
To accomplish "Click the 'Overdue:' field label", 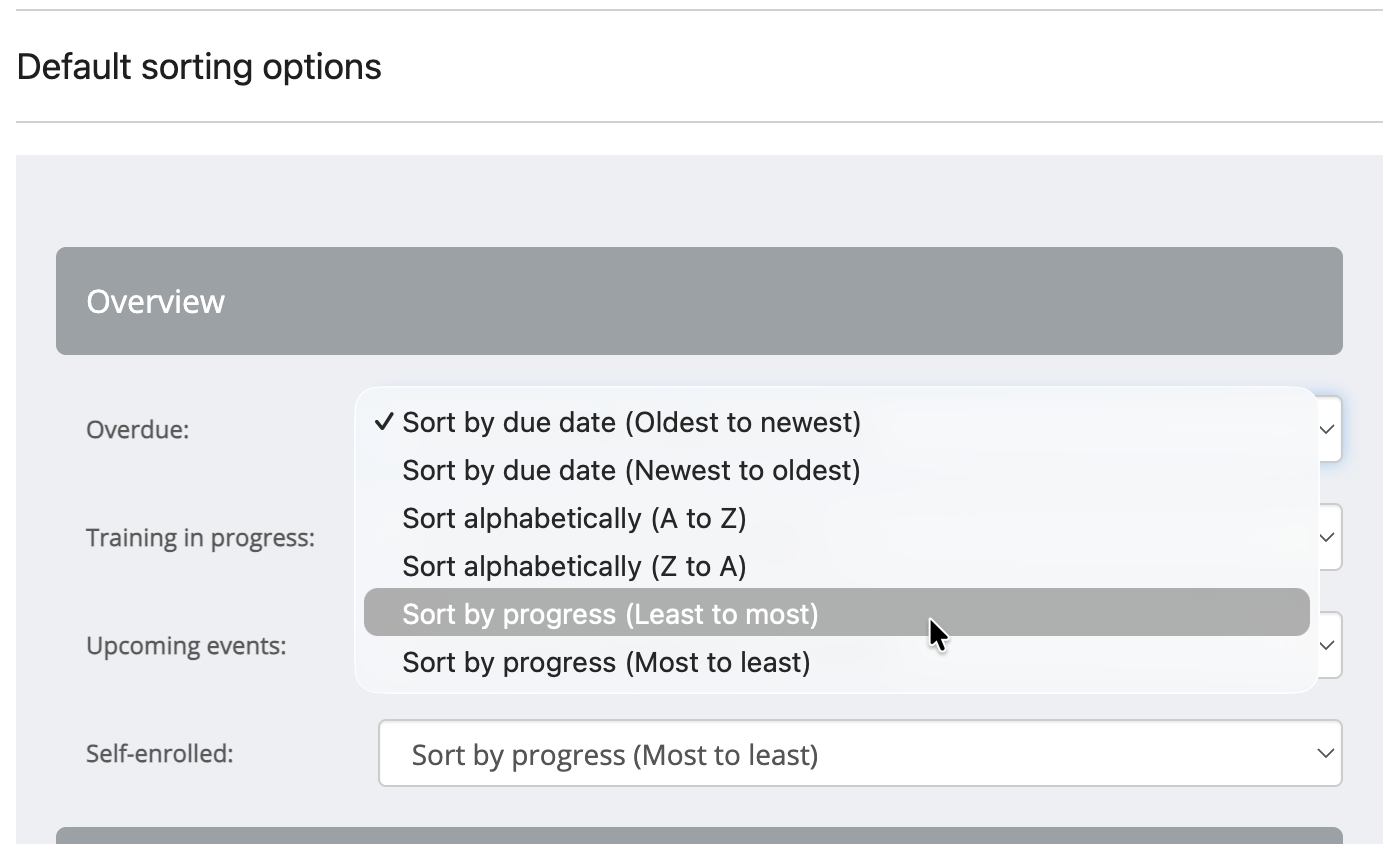I will pos(137,430).
